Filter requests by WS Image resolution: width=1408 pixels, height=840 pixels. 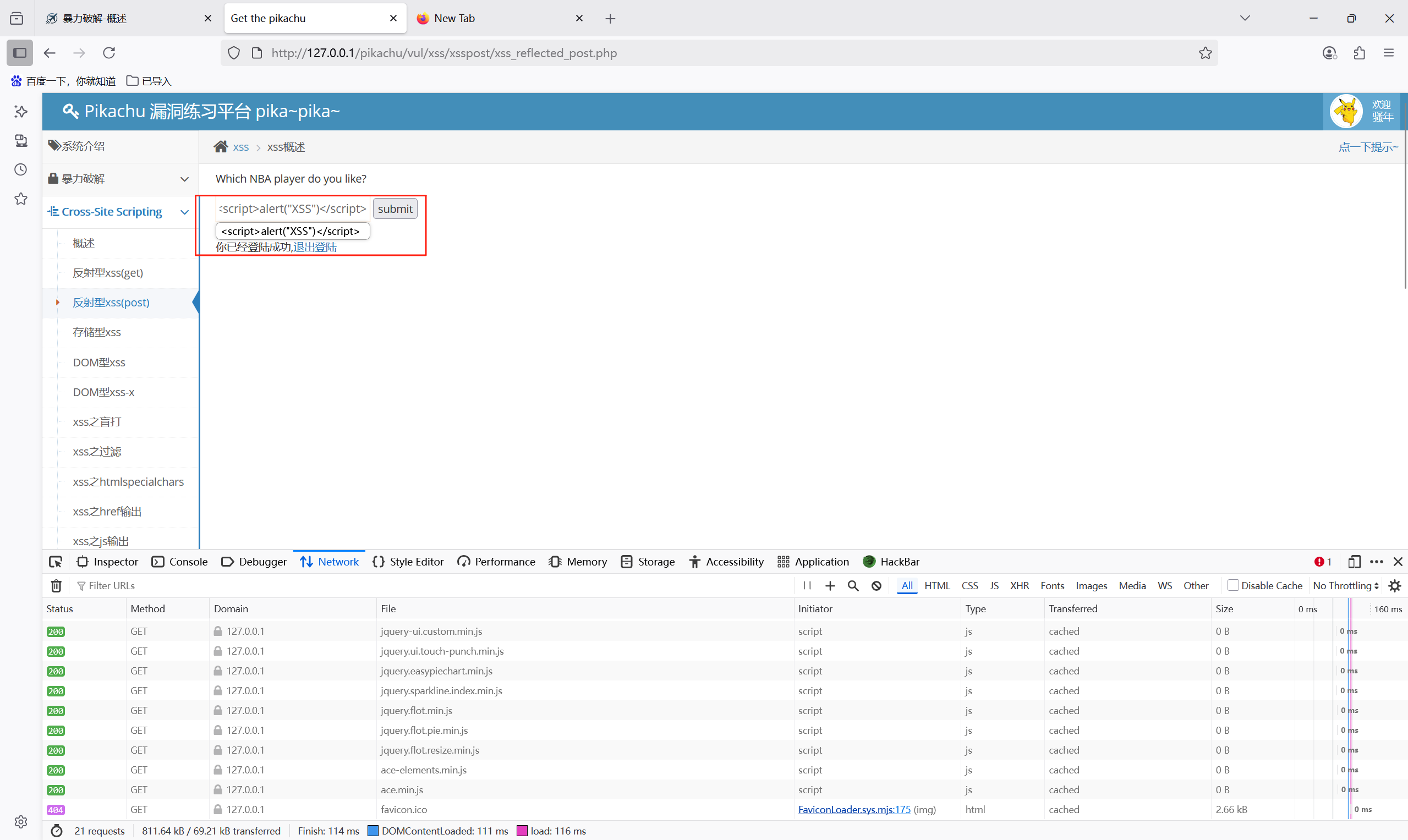click(1165, 585)
